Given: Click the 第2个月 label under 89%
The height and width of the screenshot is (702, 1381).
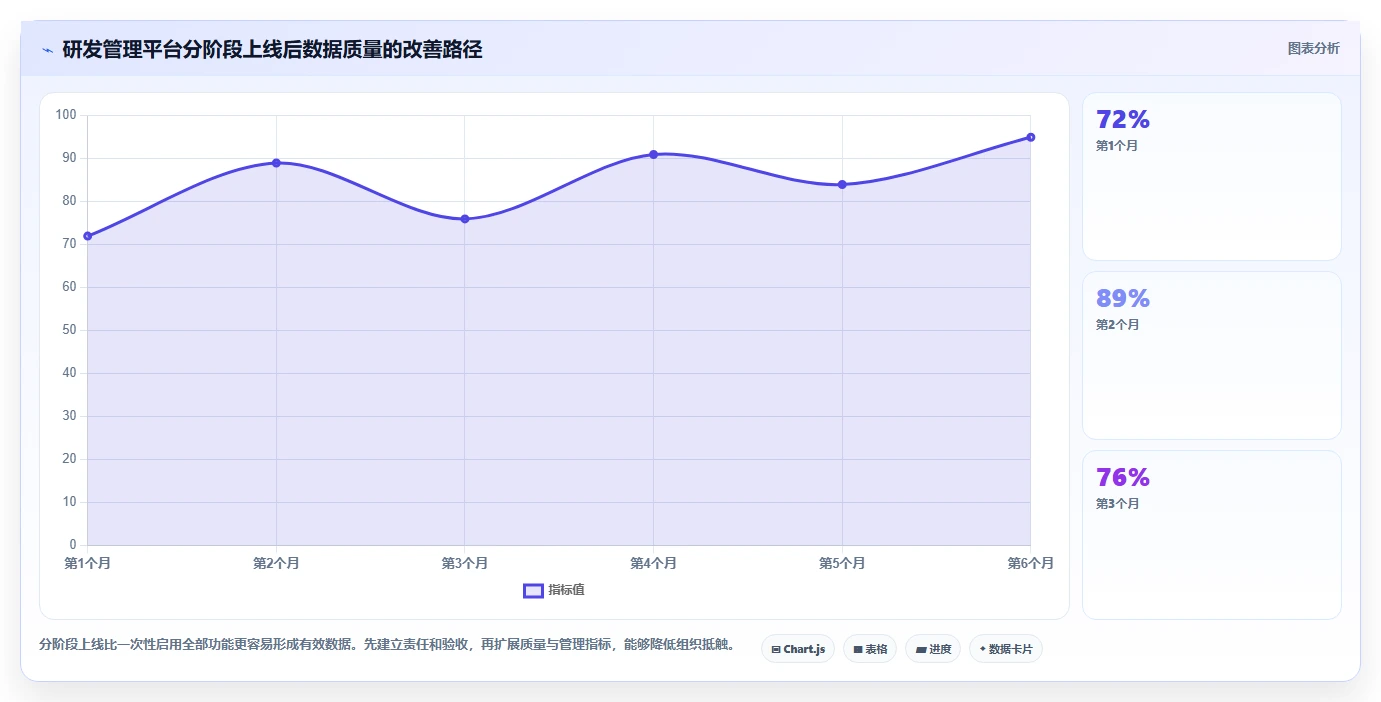Looking at the screenshot, I should tap(1117, 325).
